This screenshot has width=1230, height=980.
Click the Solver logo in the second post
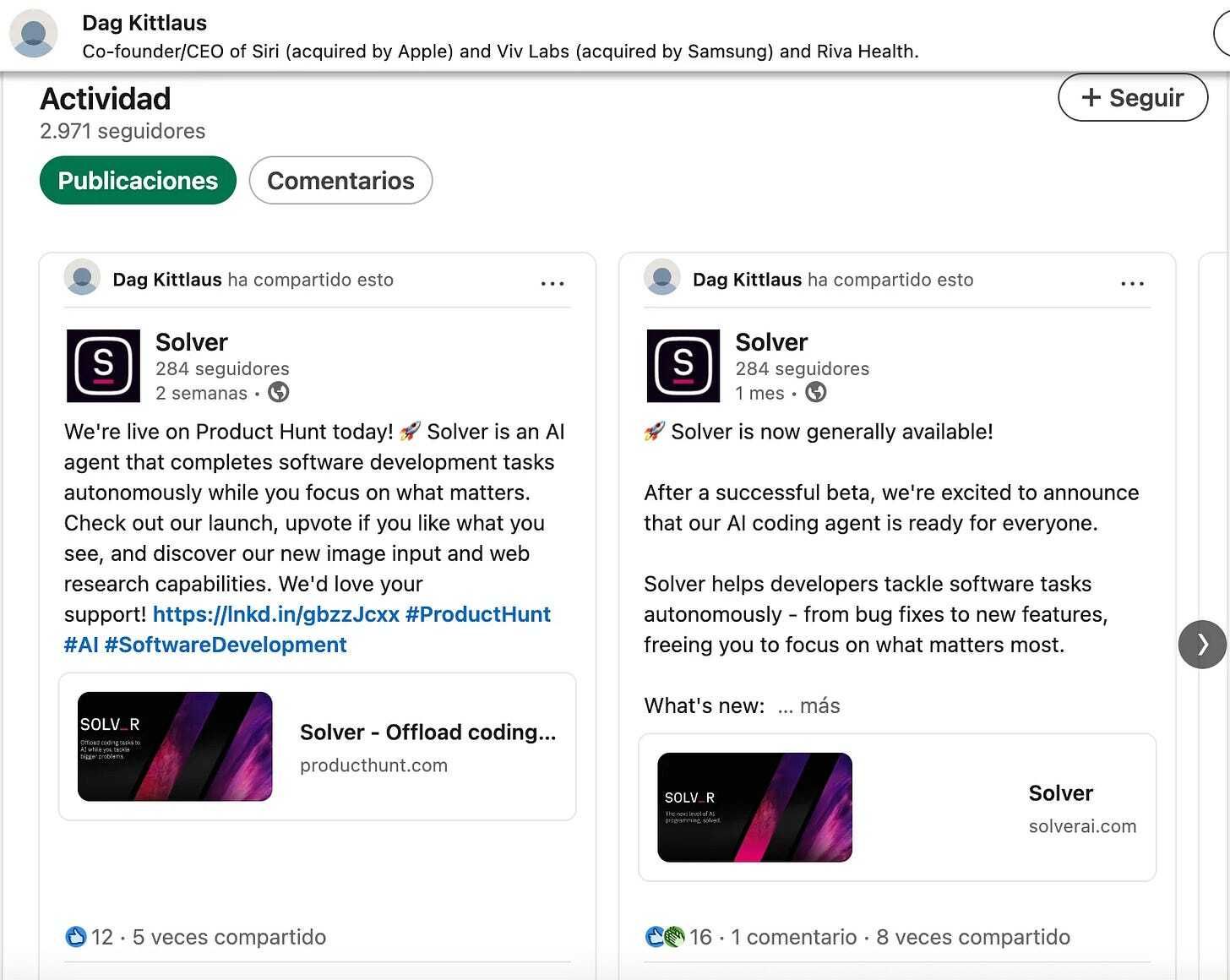point(683,366)
